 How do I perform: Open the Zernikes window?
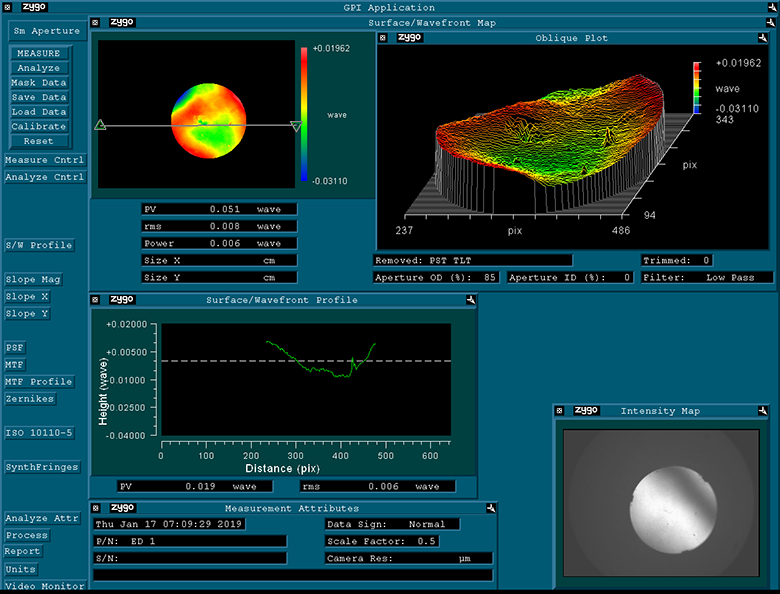pos(30,399)
